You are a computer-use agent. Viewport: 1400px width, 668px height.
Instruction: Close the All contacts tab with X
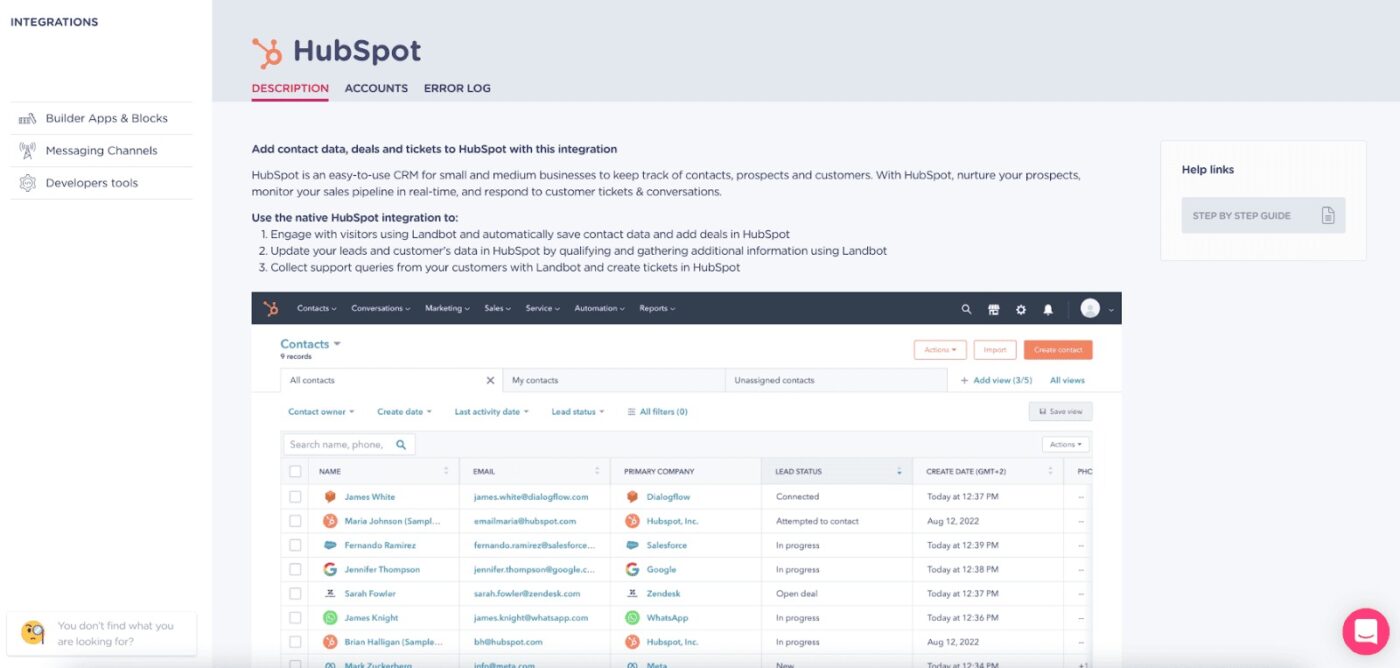(490, 380)
